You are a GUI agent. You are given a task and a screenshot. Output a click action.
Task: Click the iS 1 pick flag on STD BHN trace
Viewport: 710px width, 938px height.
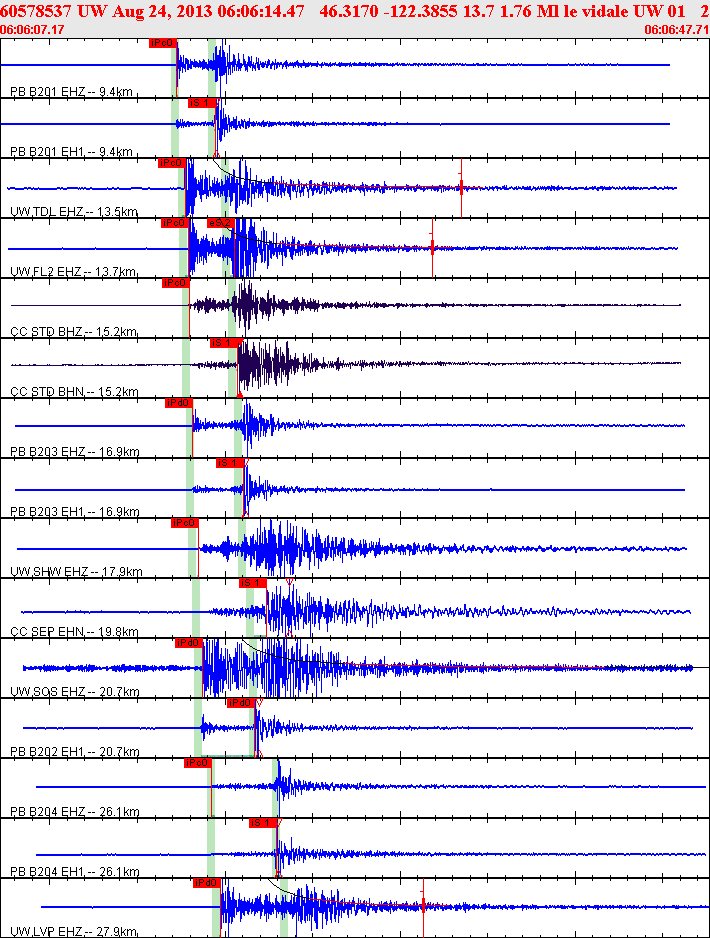pos(224,343)
